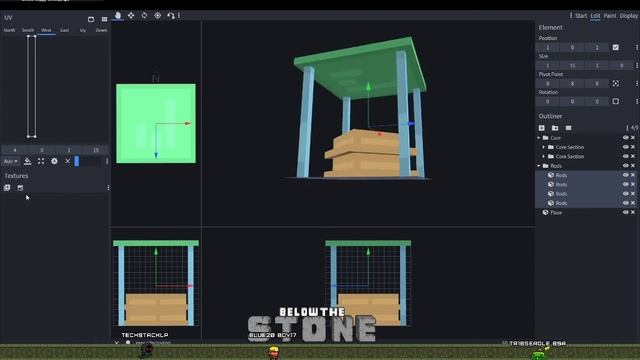Expand the second Core Section folder
640x360 pixels.
pos(544,156)
